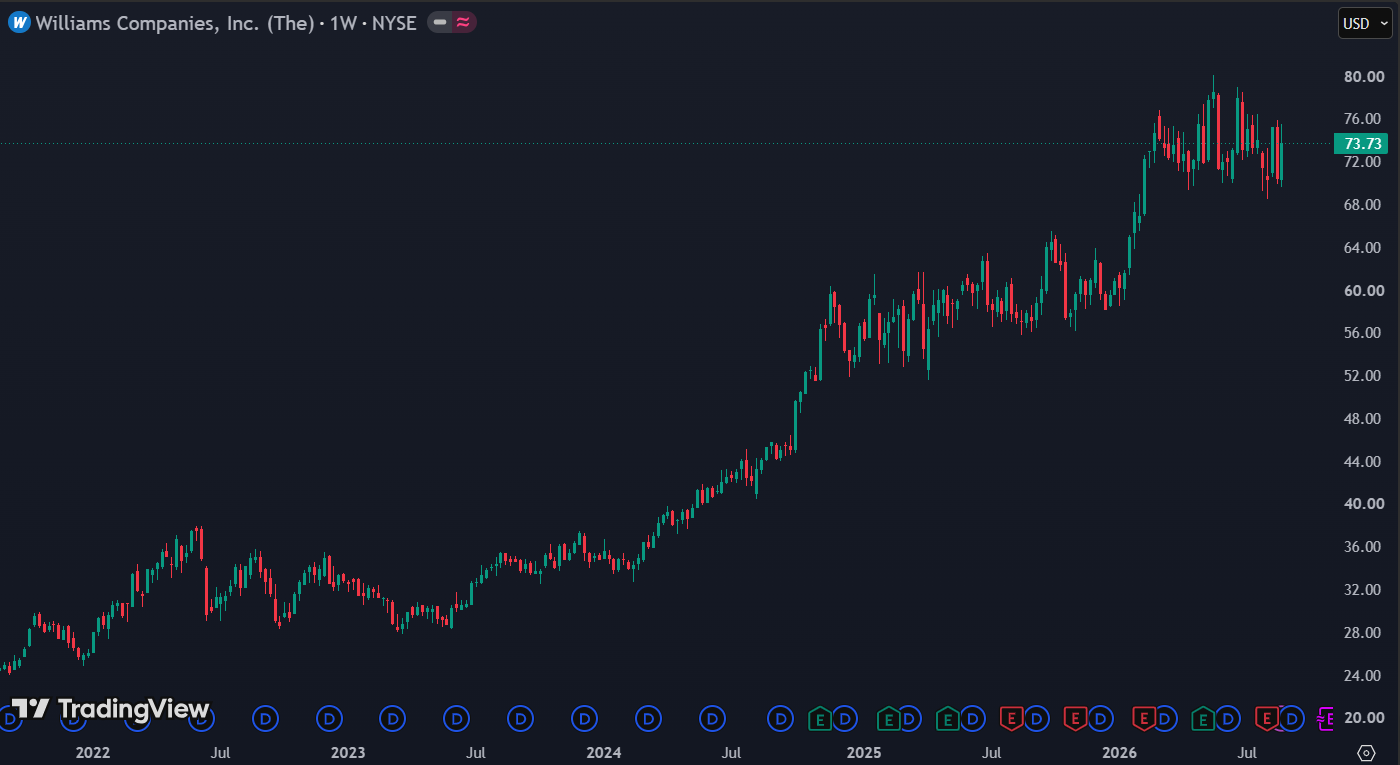Click the Jul label between 2022 and 2023
This screenshot has width=1400, height=765.
coord(220,752)
